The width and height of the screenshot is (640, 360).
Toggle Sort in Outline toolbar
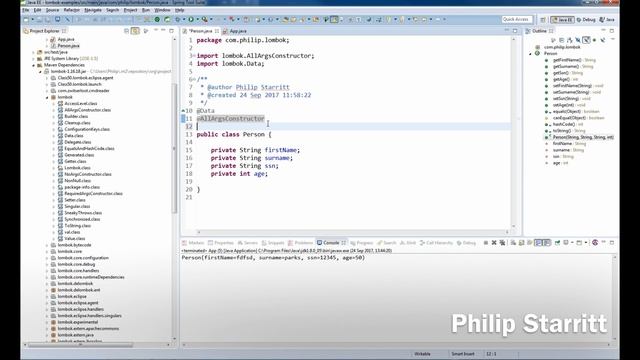point(570,40)
